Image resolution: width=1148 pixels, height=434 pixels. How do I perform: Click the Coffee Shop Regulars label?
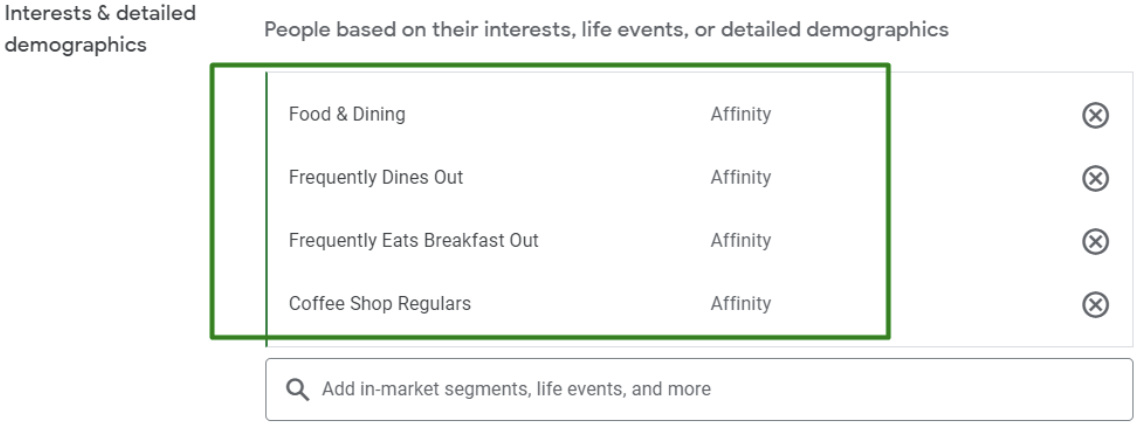pos(379,304)
